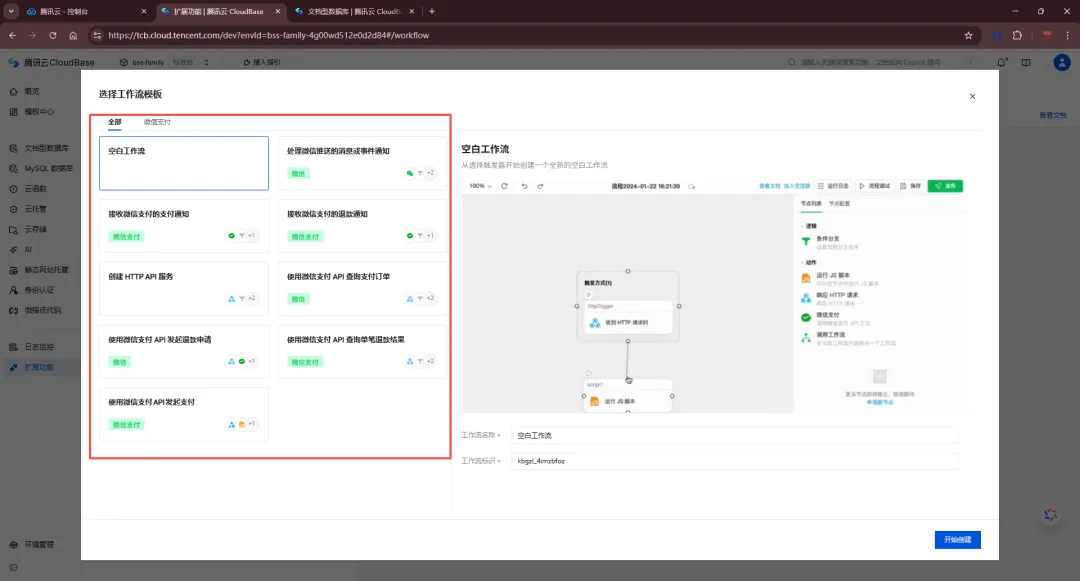Close the 扩展功能 browser tab
This screenshot has width=1080, height=581.
[x=278, y=12]
